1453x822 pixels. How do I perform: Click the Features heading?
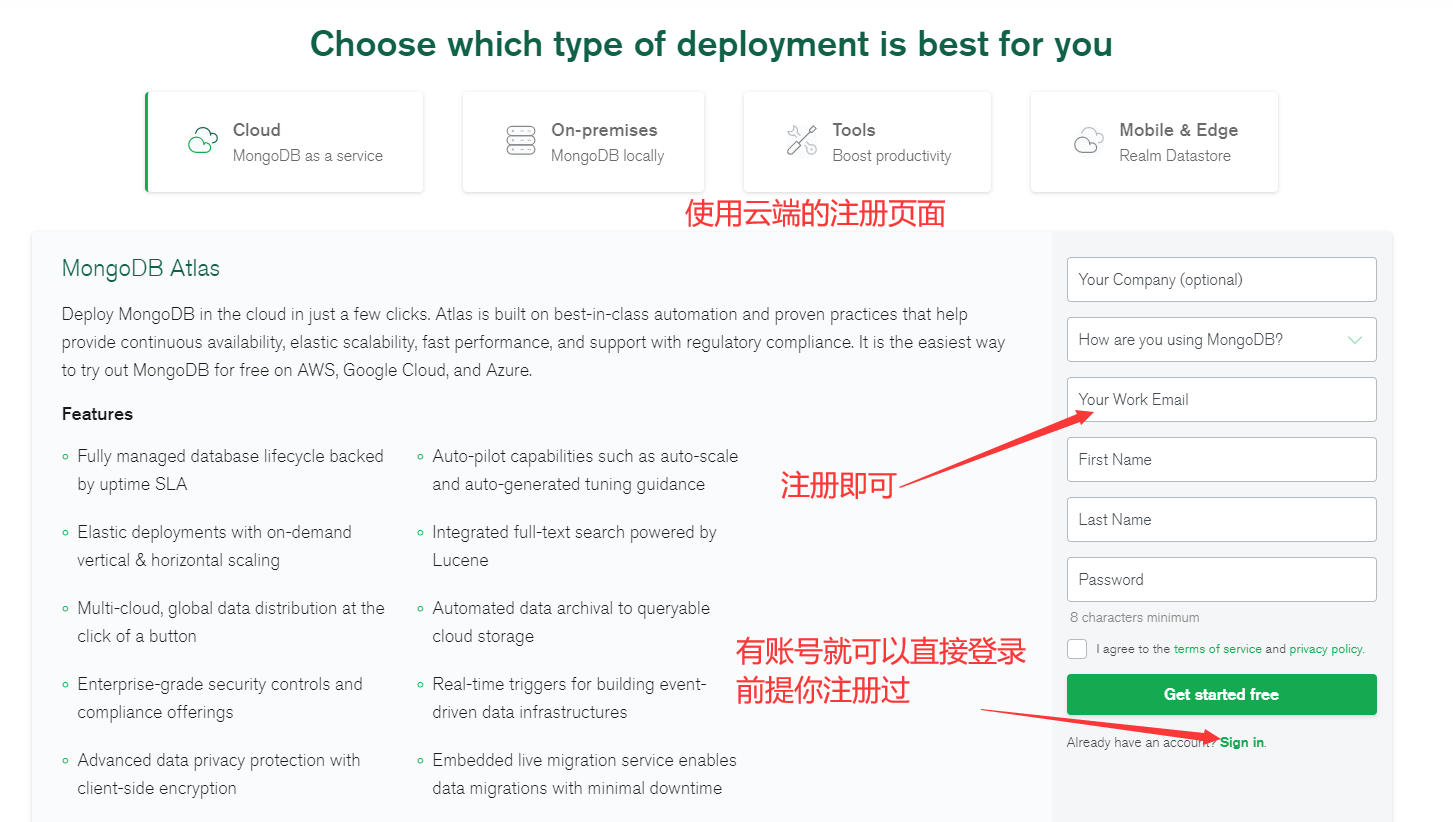97,414
